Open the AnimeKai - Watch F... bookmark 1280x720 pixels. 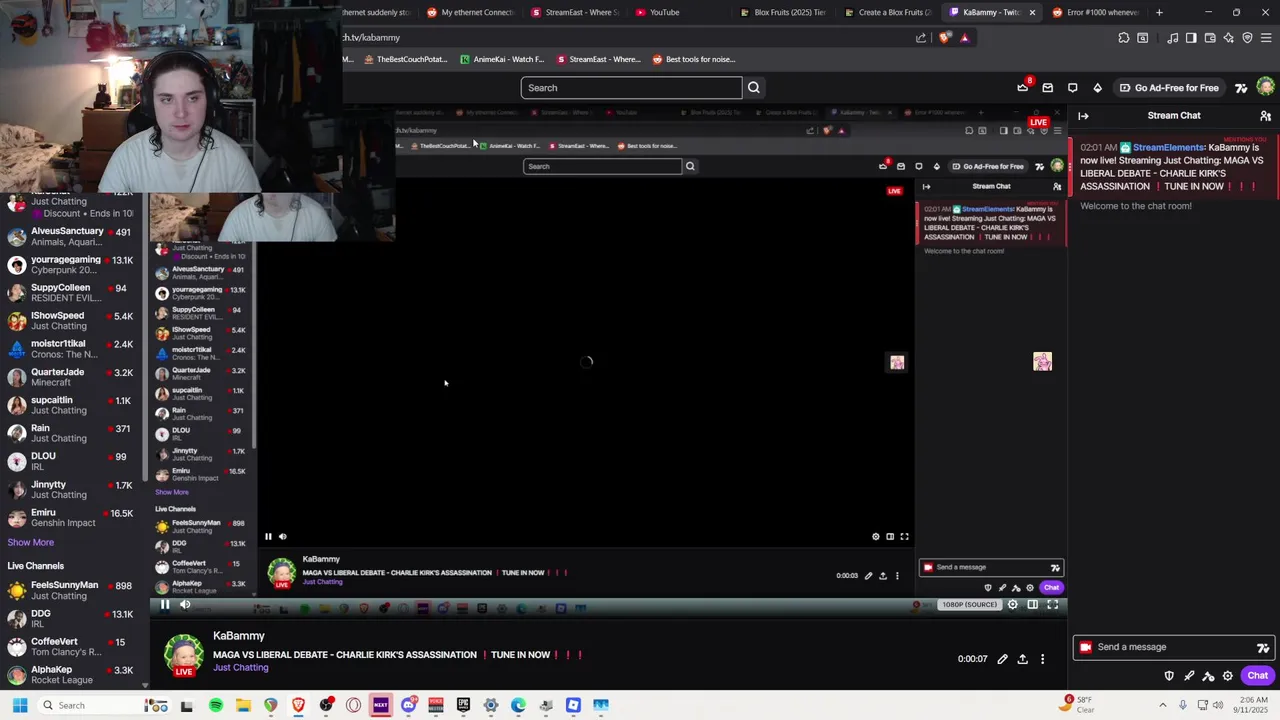click(502, 59)
